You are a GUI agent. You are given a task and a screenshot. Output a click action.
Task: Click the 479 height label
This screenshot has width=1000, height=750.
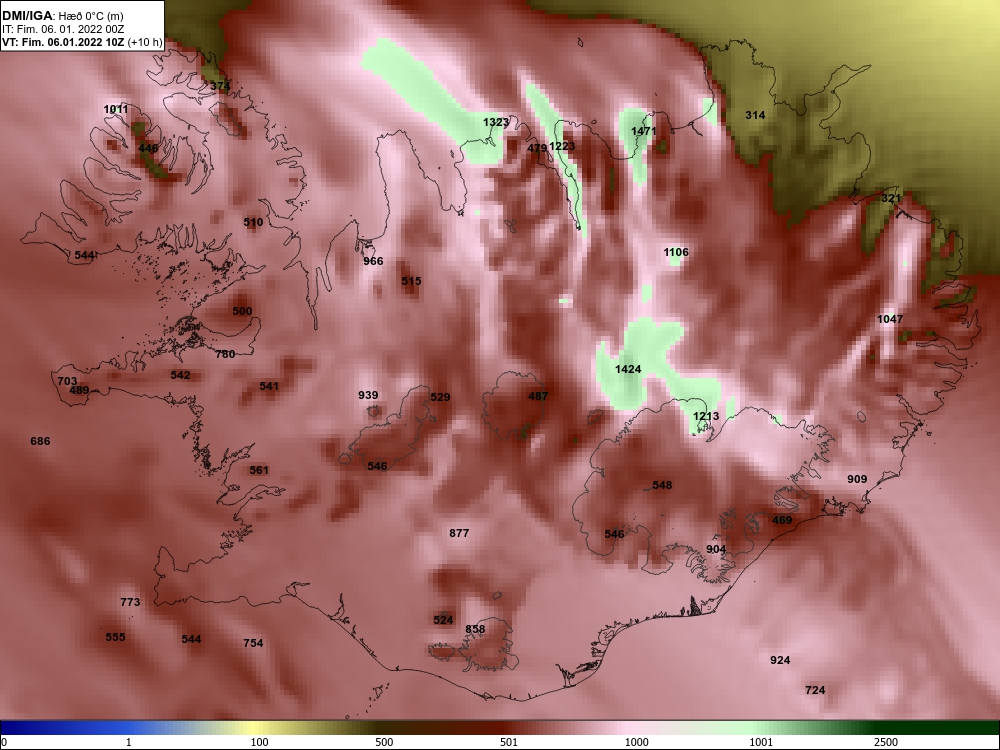(x=538, y=148)
